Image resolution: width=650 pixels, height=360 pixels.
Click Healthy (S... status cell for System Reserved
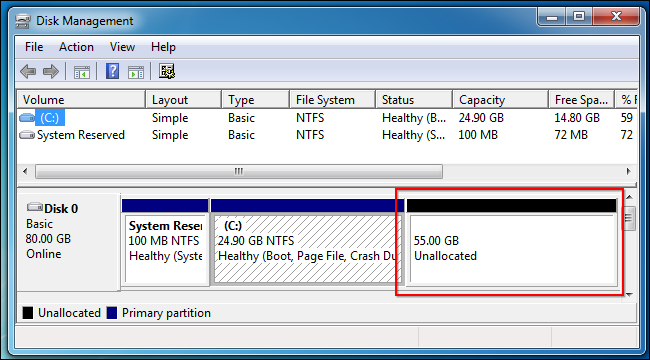tap(414, 135)
